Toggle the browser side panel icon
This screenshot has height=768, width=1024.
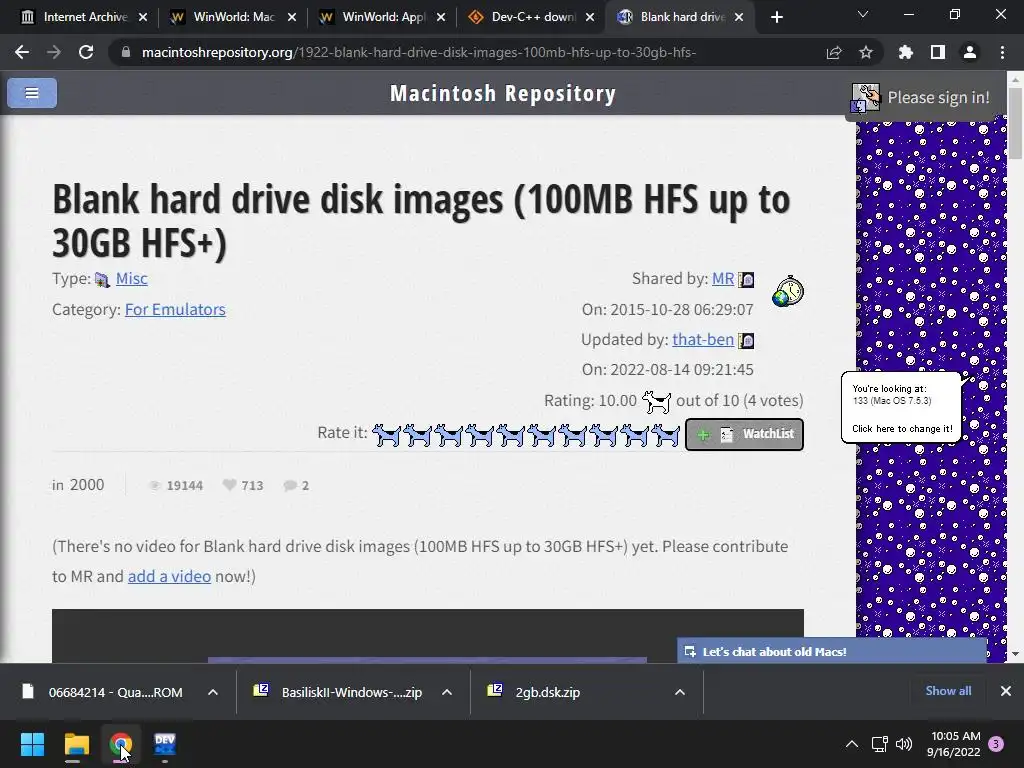pos(938,52)
